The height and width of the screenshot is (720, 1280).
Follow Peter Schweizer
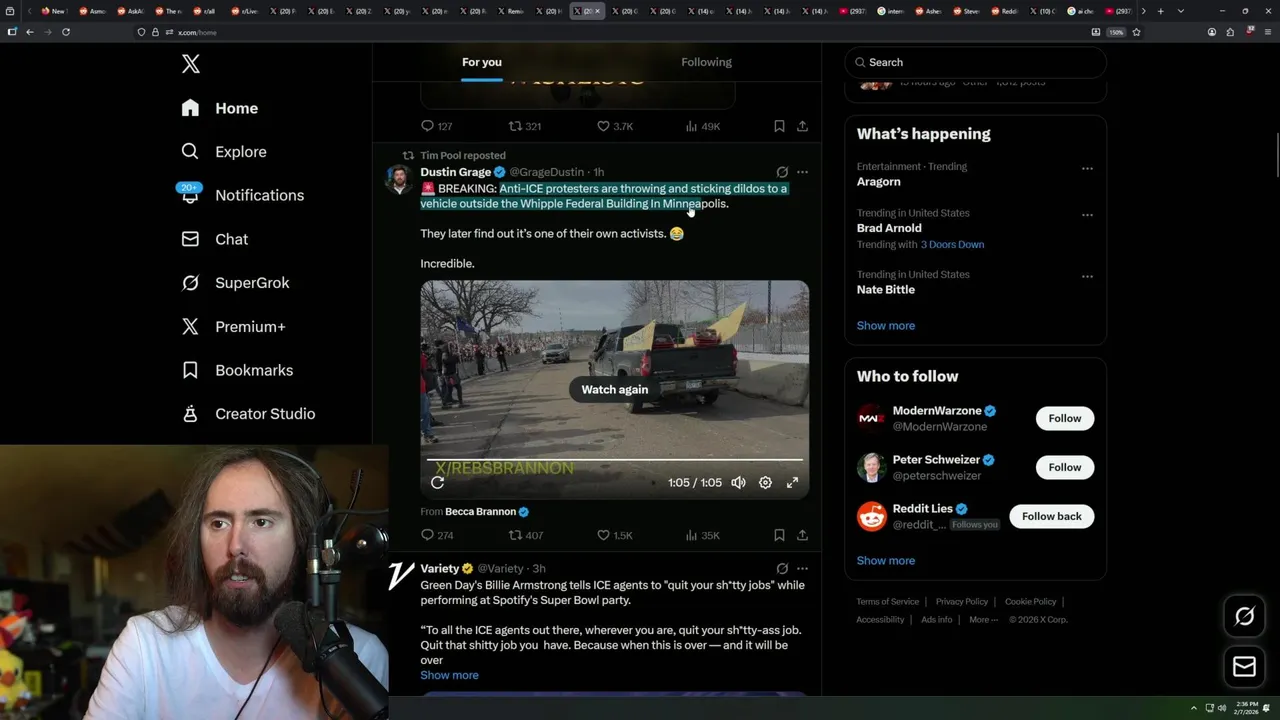(x=1065, y=467)
